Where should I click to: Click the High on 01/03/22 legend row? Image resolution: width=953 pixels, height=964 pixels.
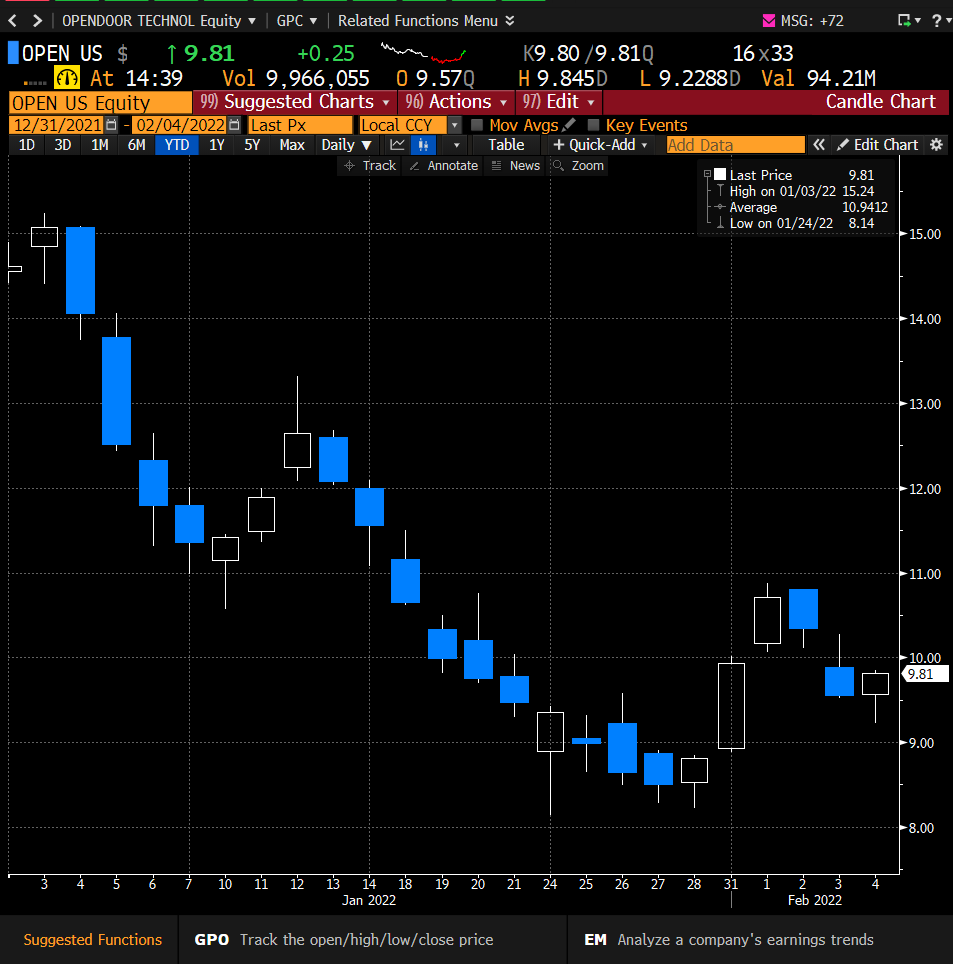(802, 191)
